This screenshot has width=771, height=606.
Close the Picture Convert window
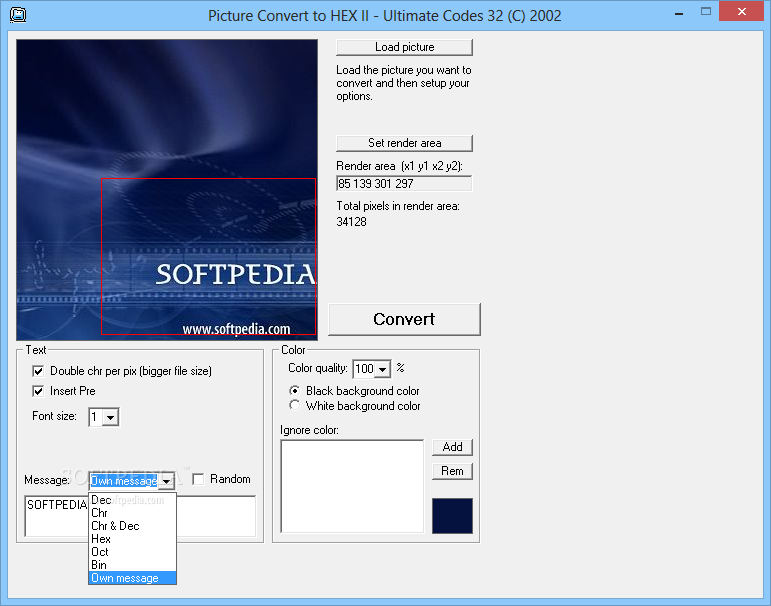point(741,11)
